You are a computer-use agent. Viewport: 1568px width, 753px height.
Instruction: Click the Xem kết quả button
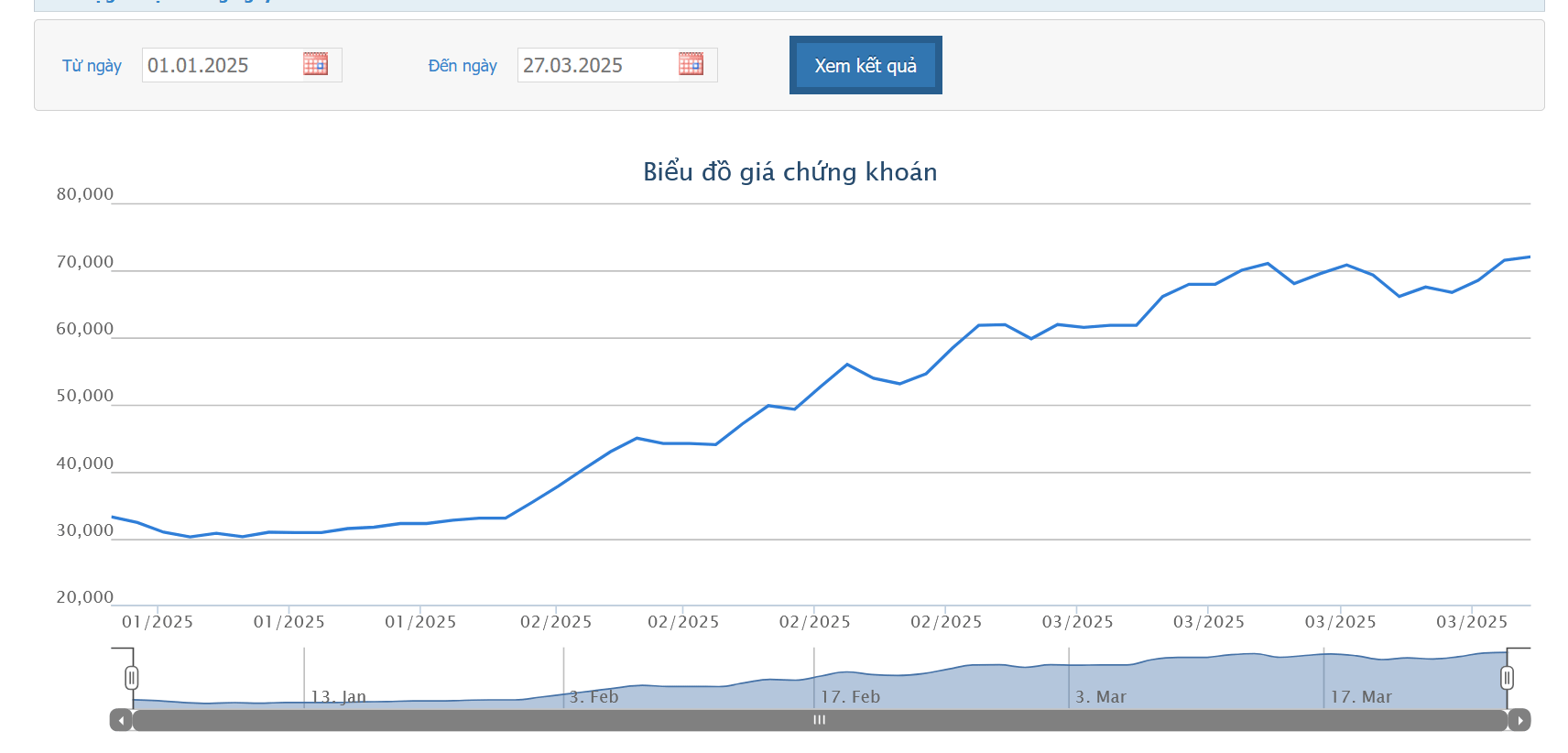(x=866, y=65)
